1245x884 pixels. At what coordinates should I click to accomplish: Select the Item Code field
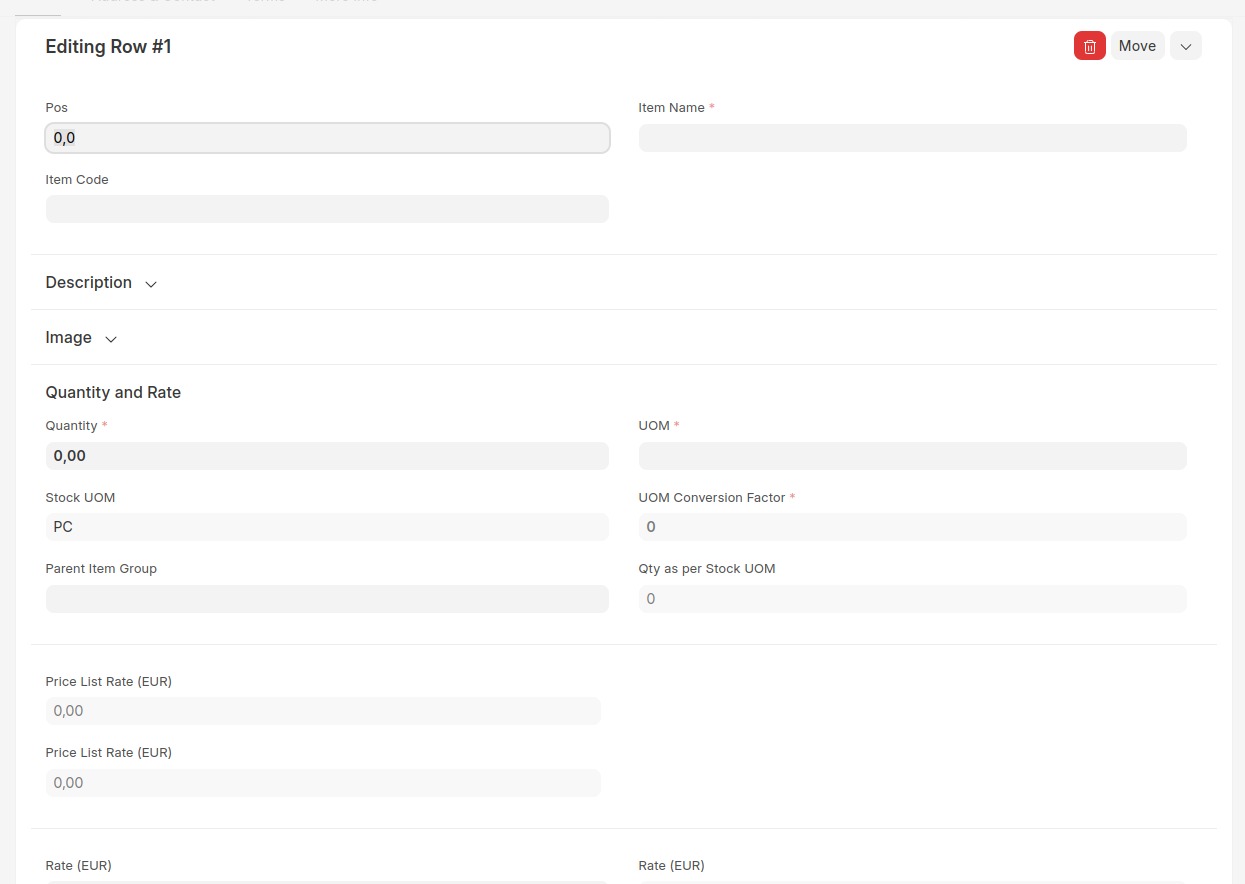pos(327,209)
